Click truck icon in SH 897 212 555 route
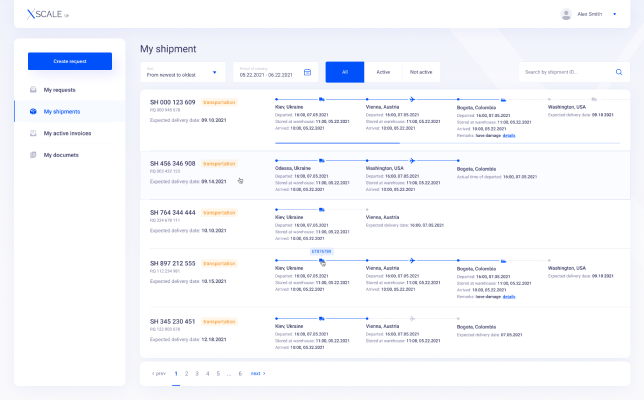Image resolution: width=644 pixels, height=400 pixels. click(322, 260)
